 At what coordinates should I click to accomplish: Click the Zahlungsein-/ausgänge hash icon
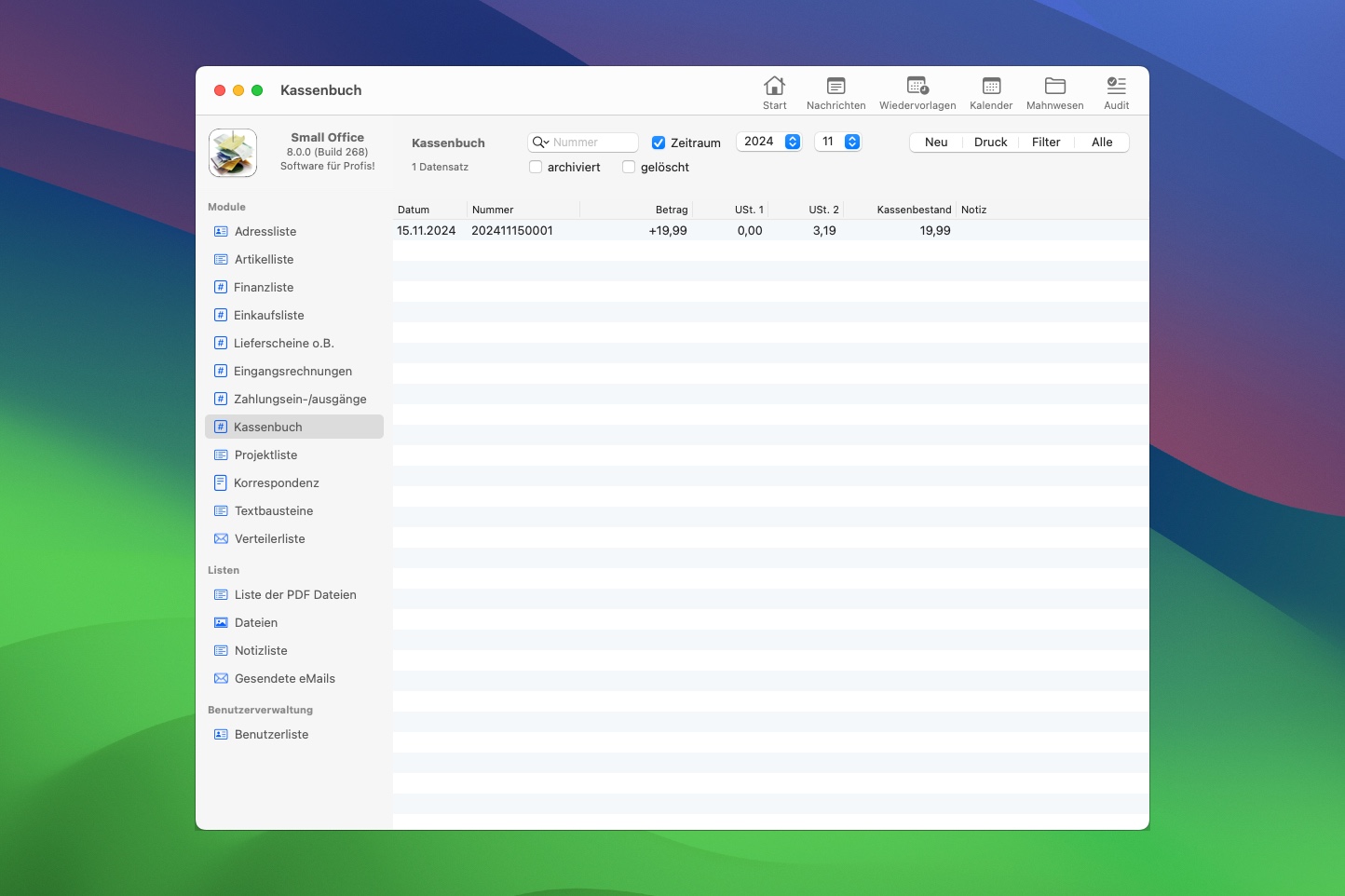pos(221,399)
